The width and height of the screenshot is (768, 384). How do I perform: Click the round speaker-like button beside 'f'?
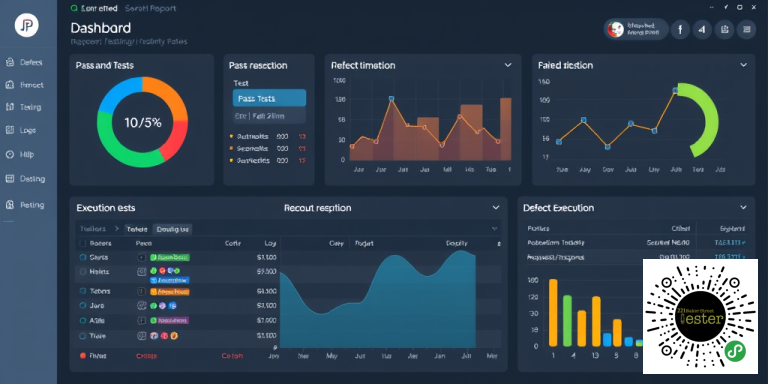[x=702, y=29]
